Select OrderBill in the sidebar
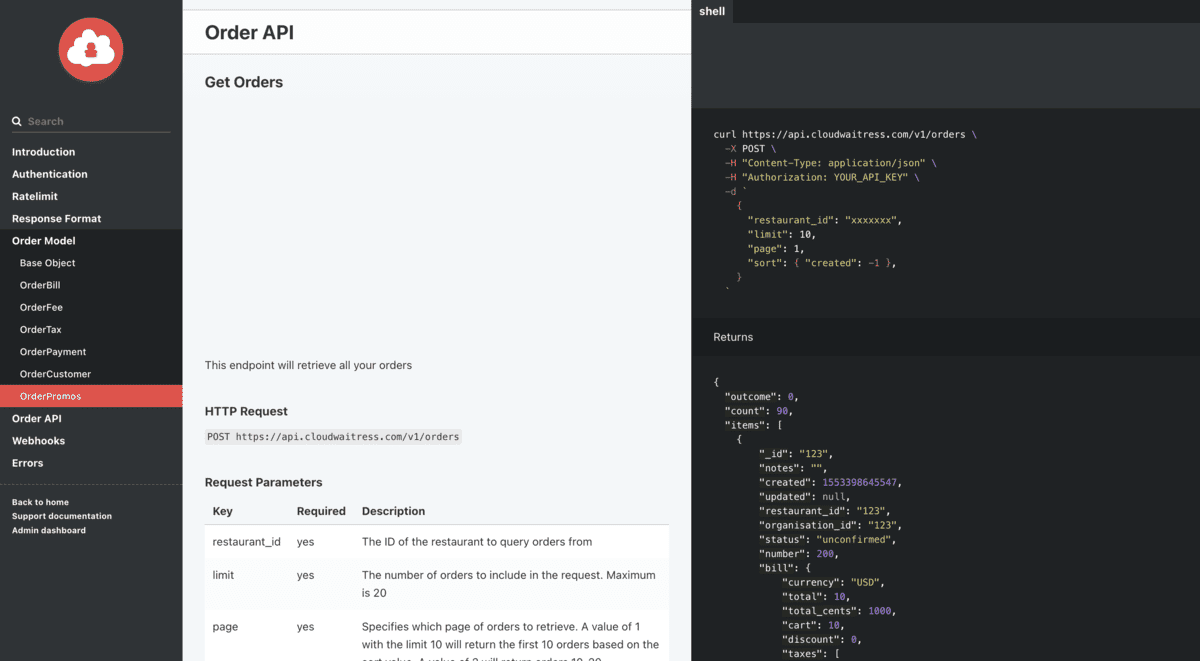The height and width of the screenshot is (661, 1200). point(40,285)
